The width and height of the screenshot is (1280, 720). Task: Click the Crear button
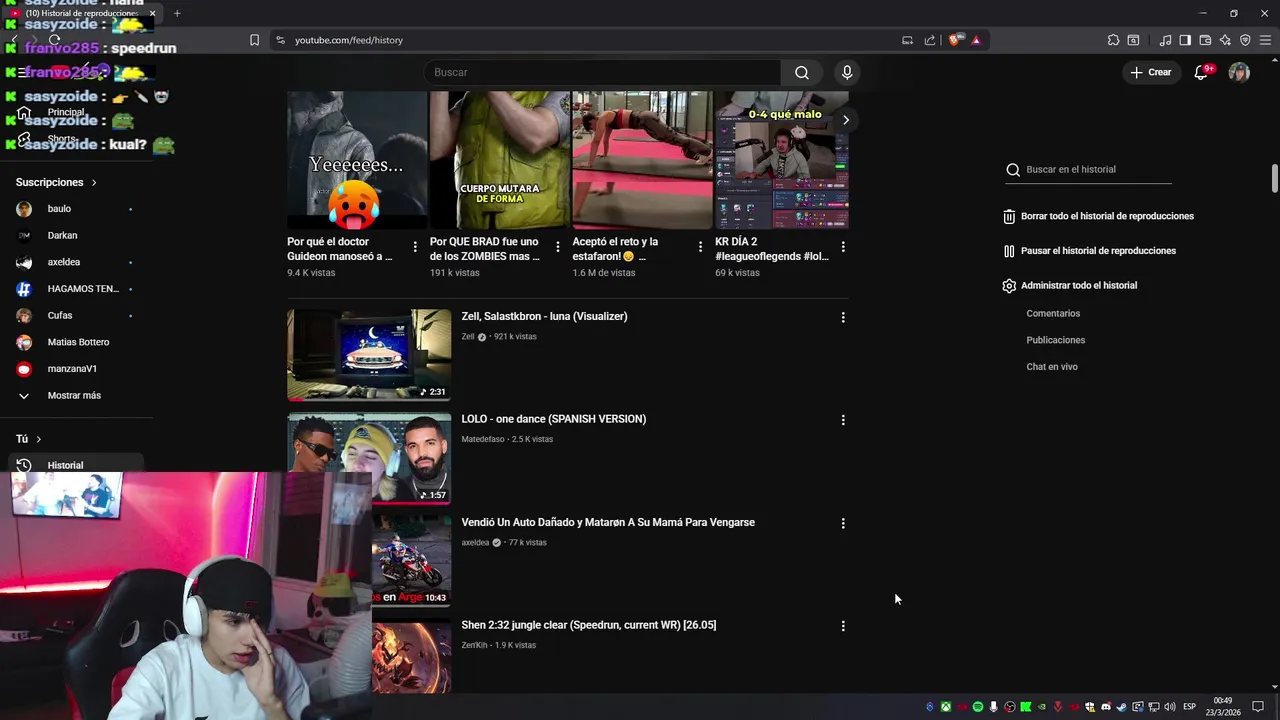(x=1151, y=72)
